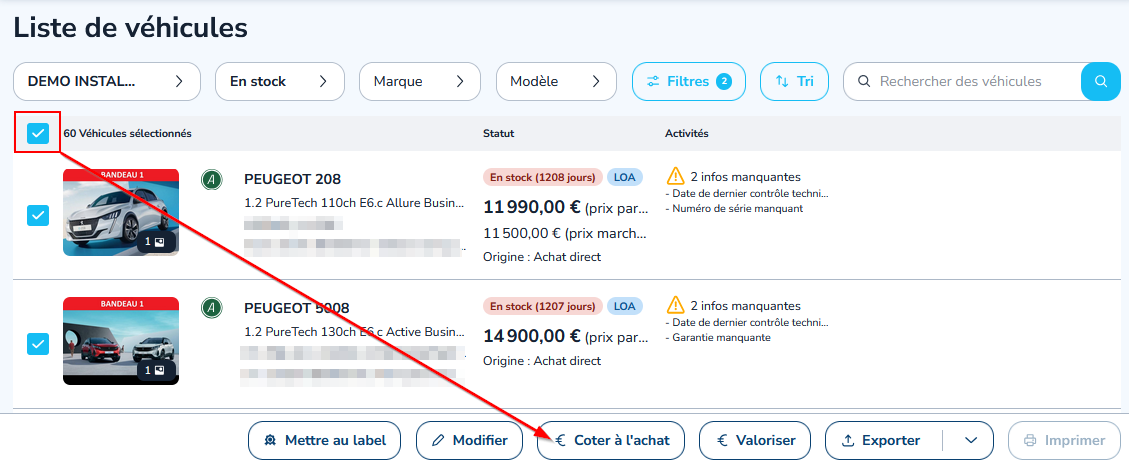Deselect the PEUGEOT 208 checkbox
The image size is (1129, 465).
click(37, 215)
